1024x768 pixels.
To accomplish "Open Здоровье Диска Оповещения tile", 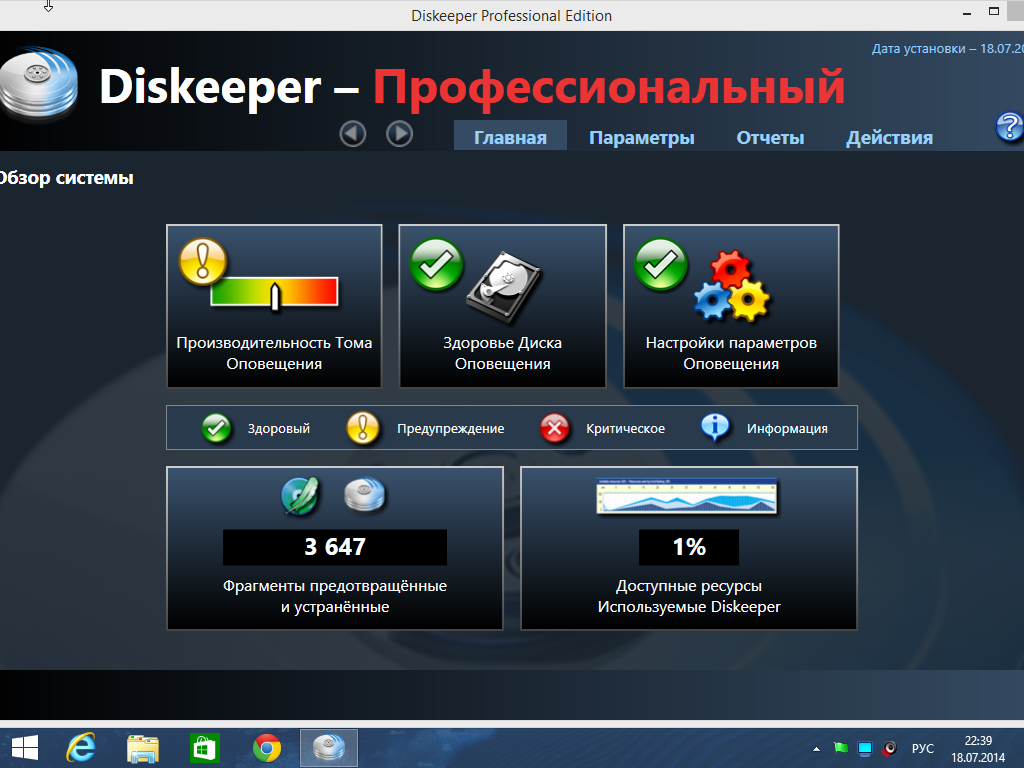I will [x=502, y=306].
